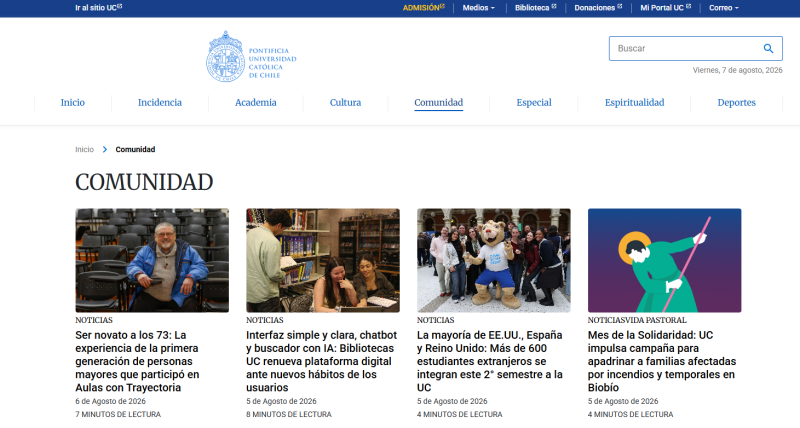Open the Incidencia section
Screen dimensions: 800x428
tap(160, 103)
